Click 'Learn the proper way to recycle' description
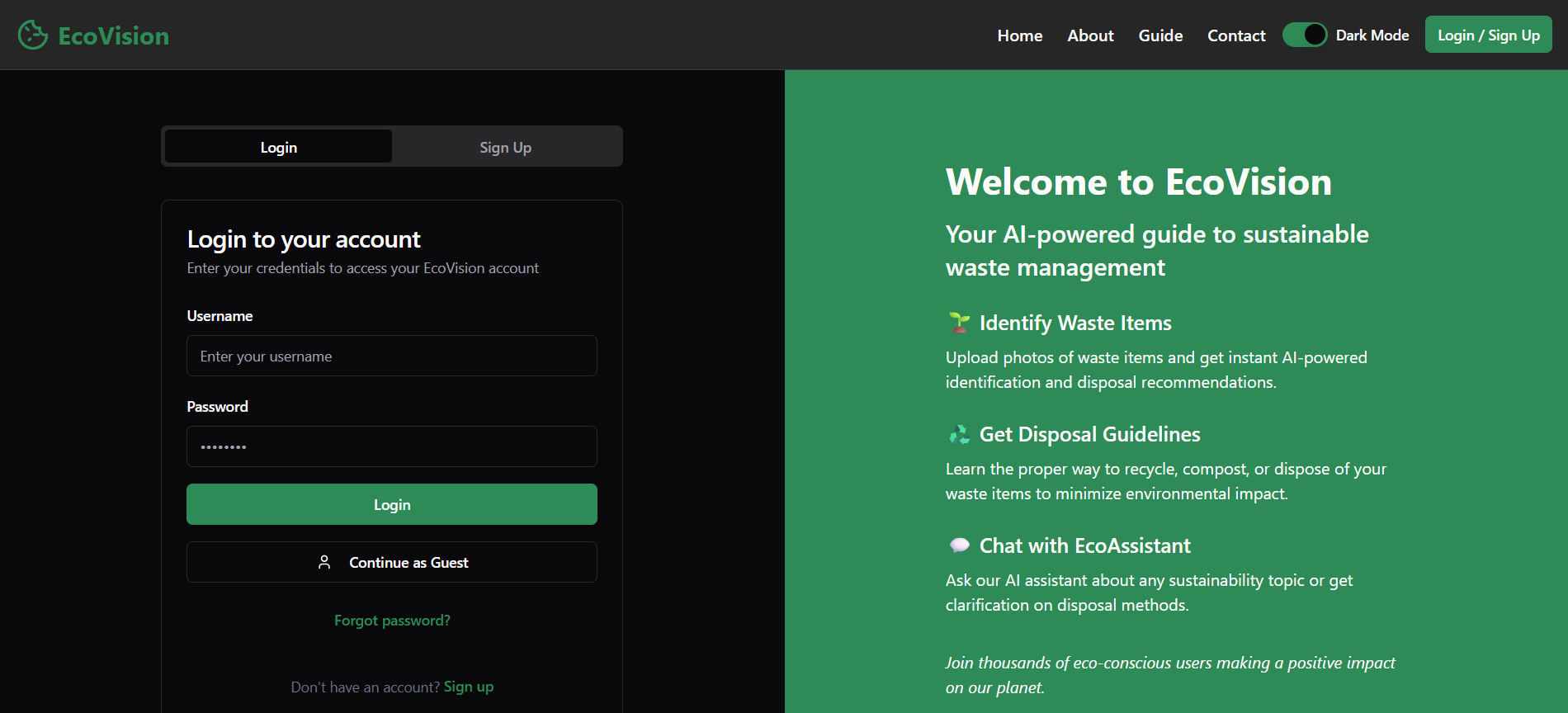Screen dimensions: 1568x713 pos(1166,481)
